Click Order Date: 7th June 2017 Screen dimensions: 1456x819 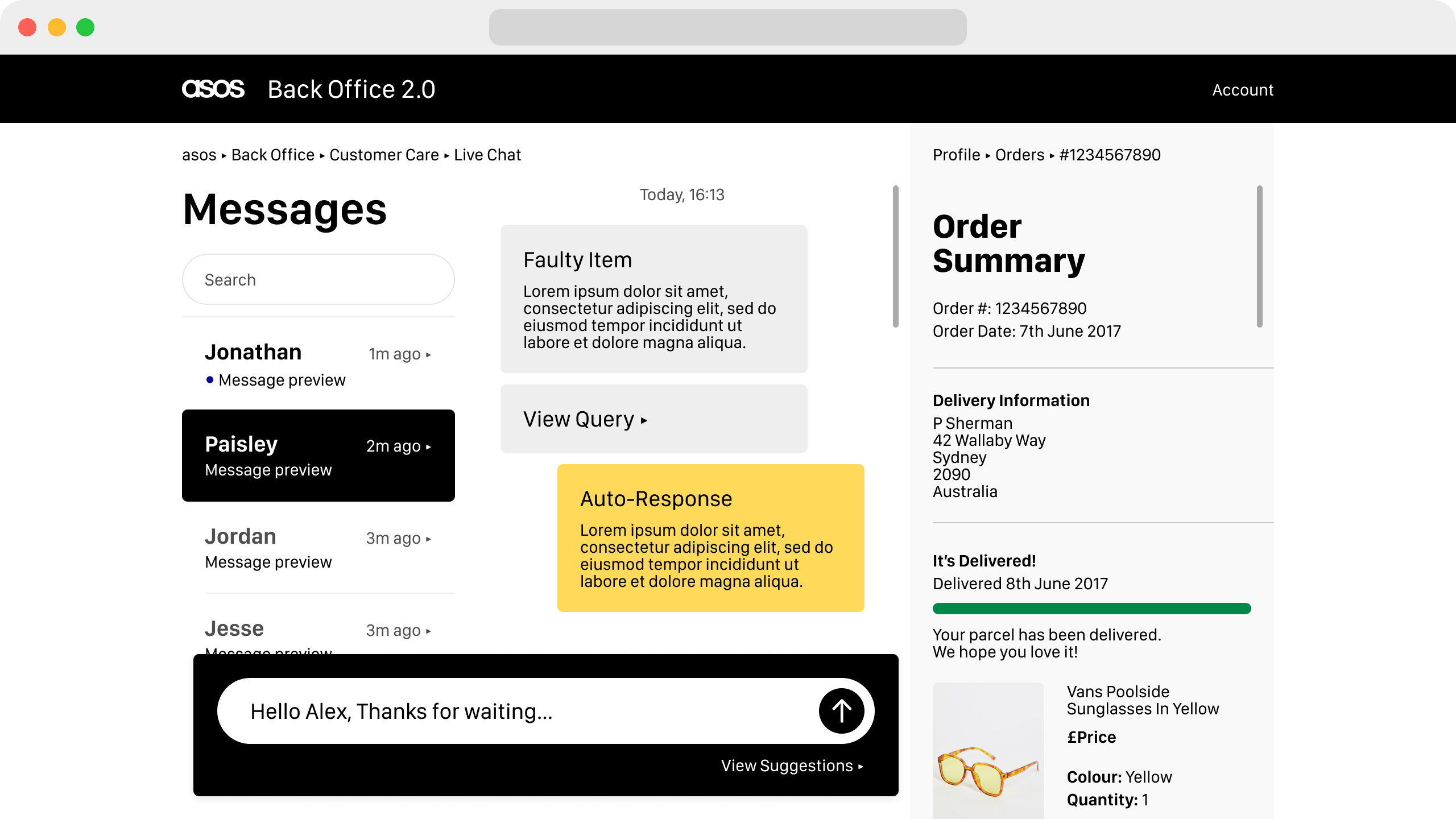[1027, 331]
